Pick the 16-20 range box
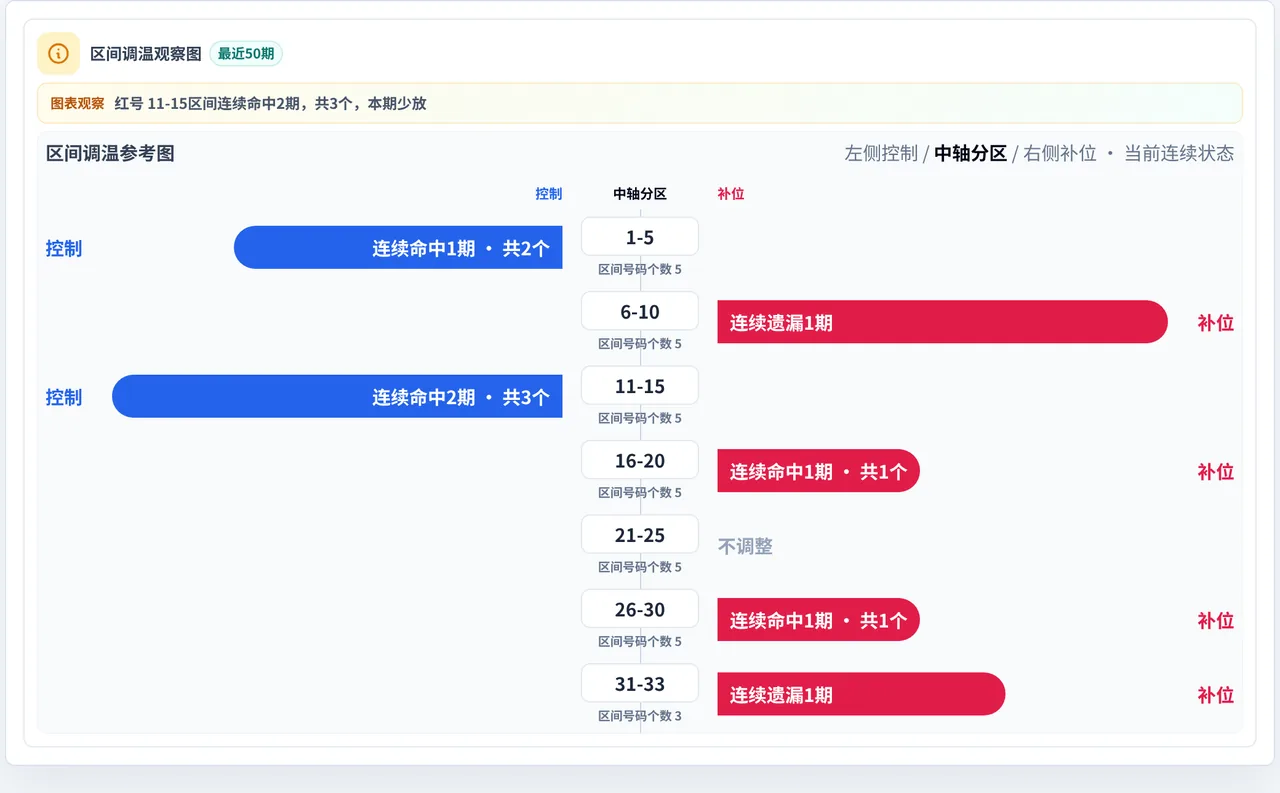The width and height of the screenshot is (1280, 793). [640, 460]
